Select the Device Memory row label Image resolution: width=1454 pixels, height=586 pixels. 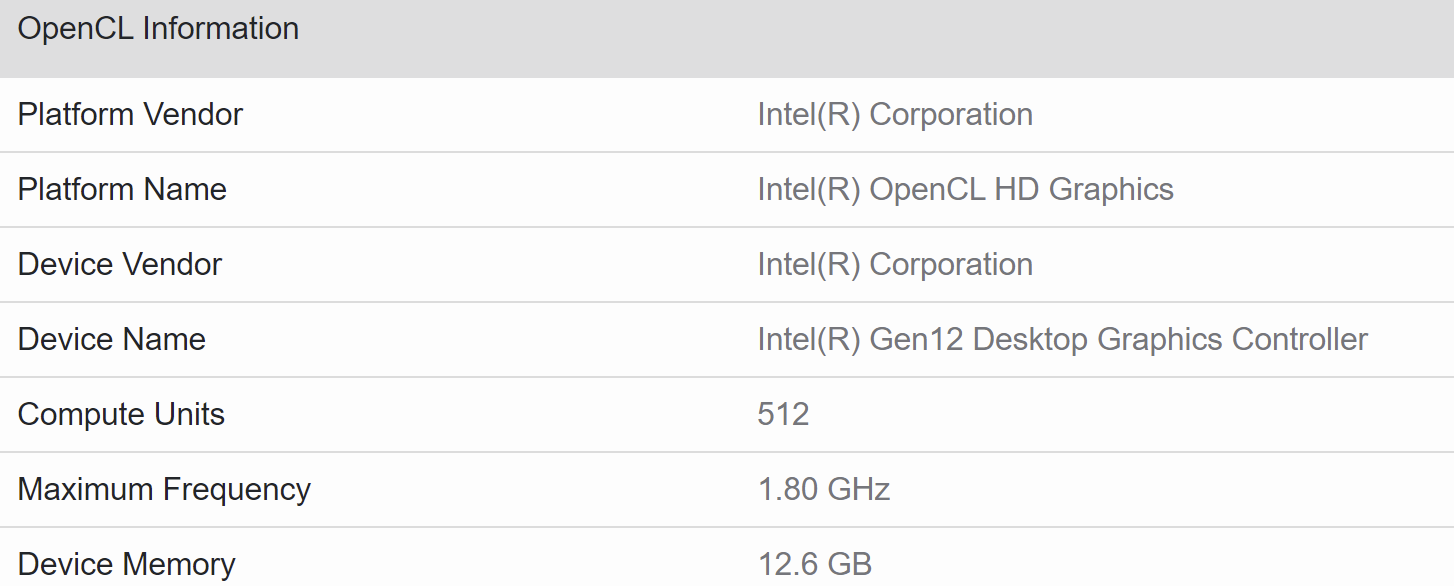(x=127, y=564)
